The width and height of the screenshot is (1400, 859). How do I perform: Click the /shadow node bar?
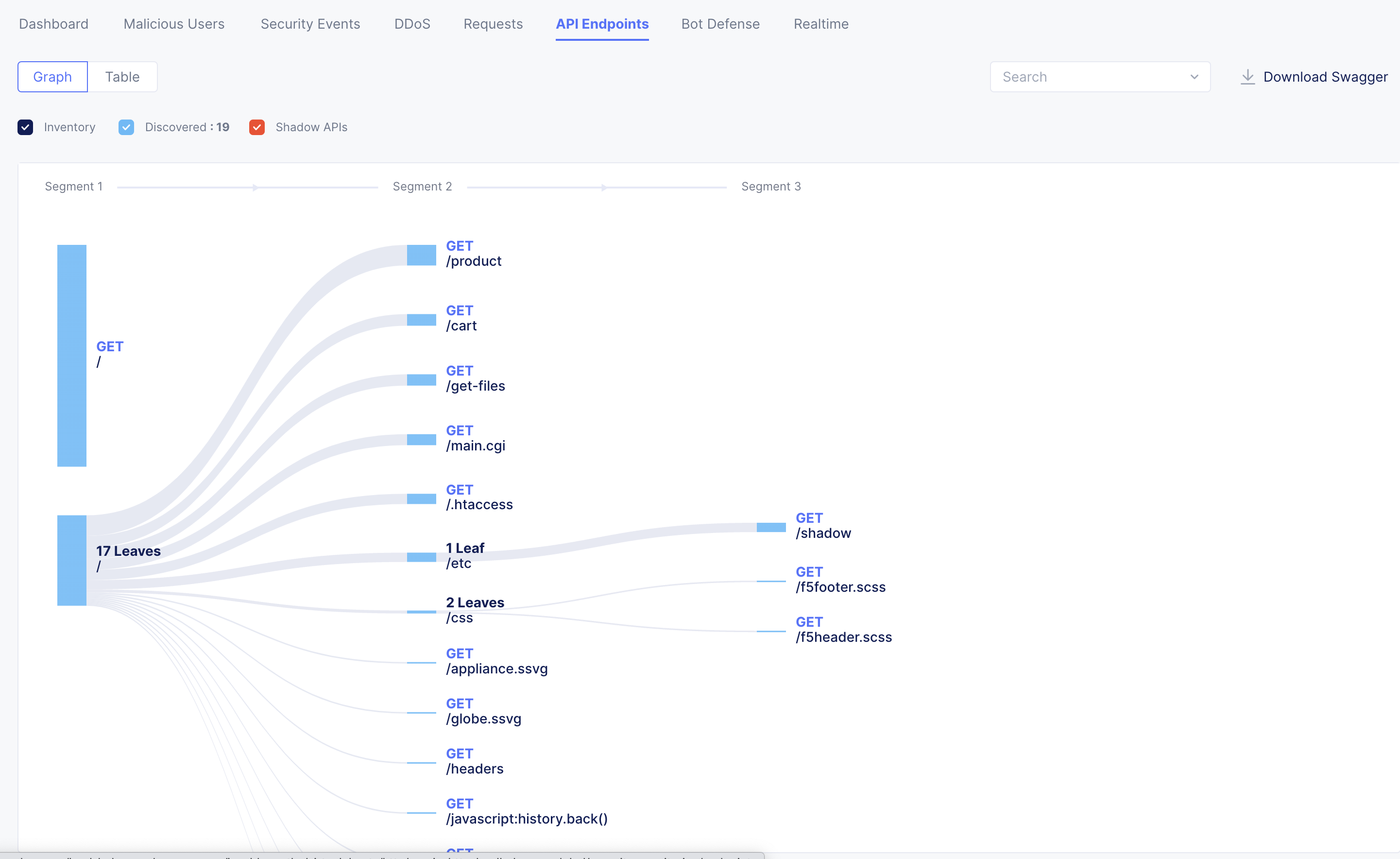770,527
